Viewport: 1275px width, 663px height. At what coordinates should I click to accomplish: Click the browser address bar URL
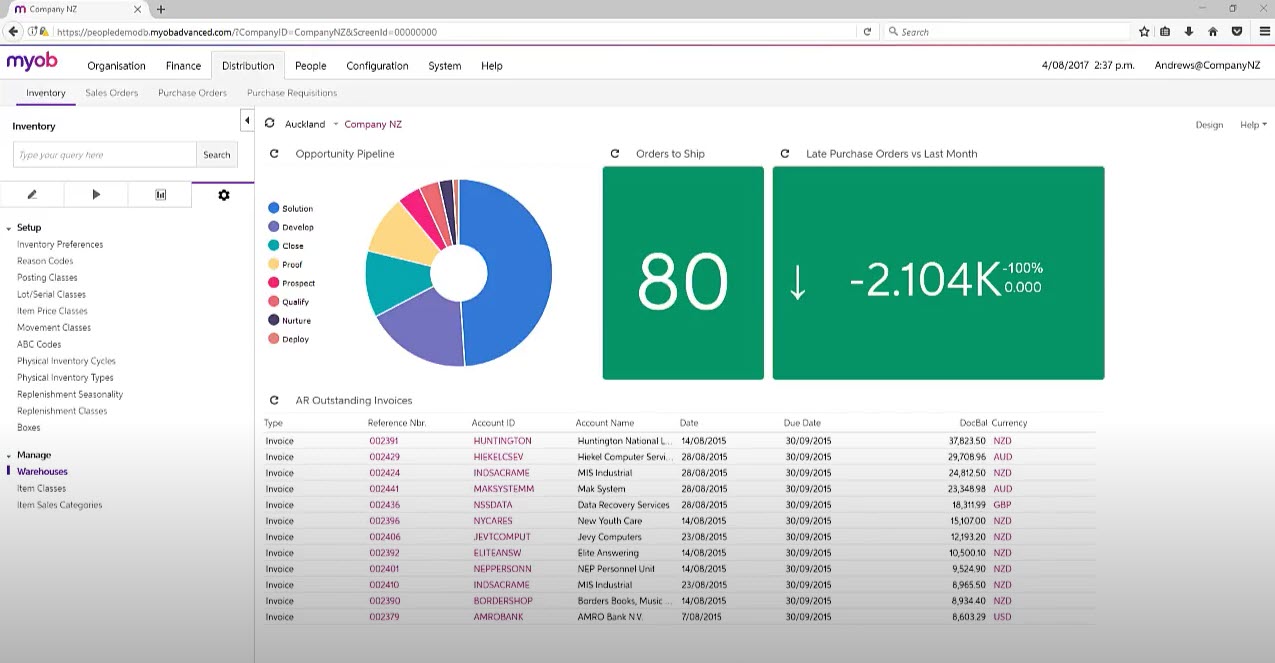point(247,32)
